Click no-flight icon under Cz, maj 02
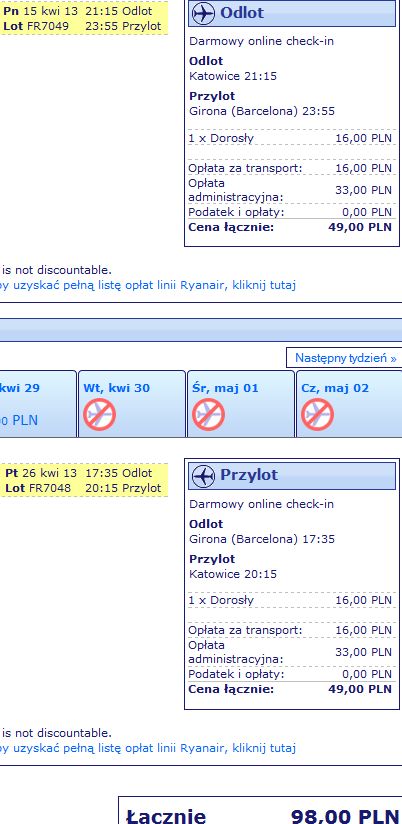Viewport: 402px width, 824px height. coord(317,414)
